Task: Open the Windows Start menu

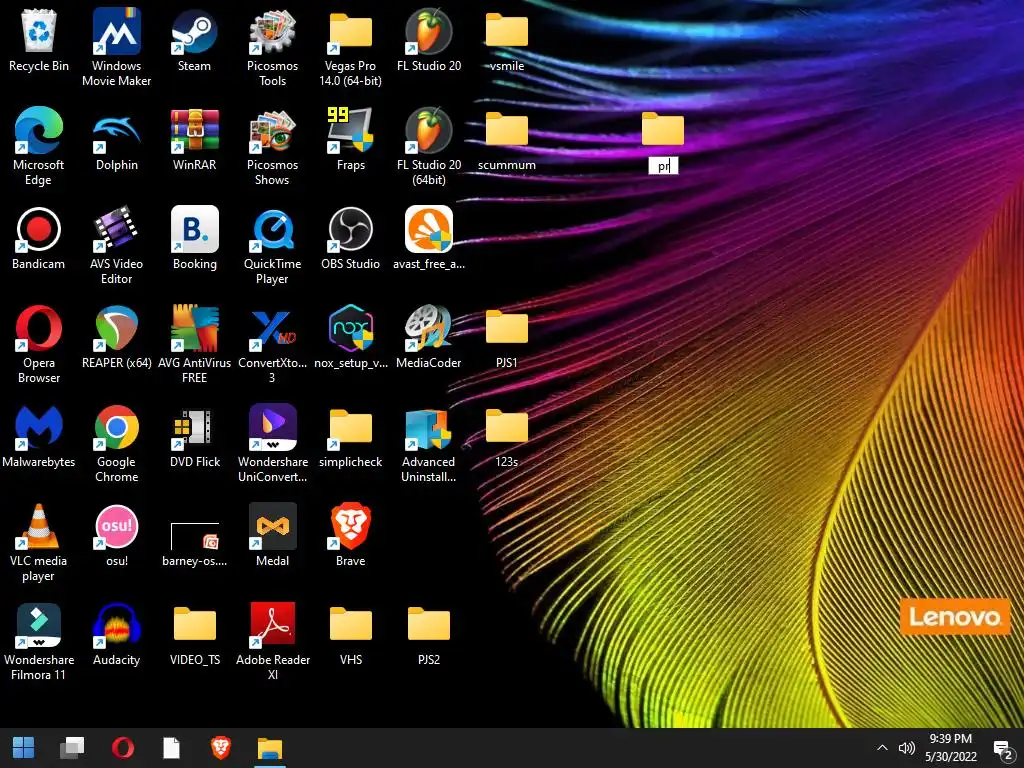Action: point(24,748)
